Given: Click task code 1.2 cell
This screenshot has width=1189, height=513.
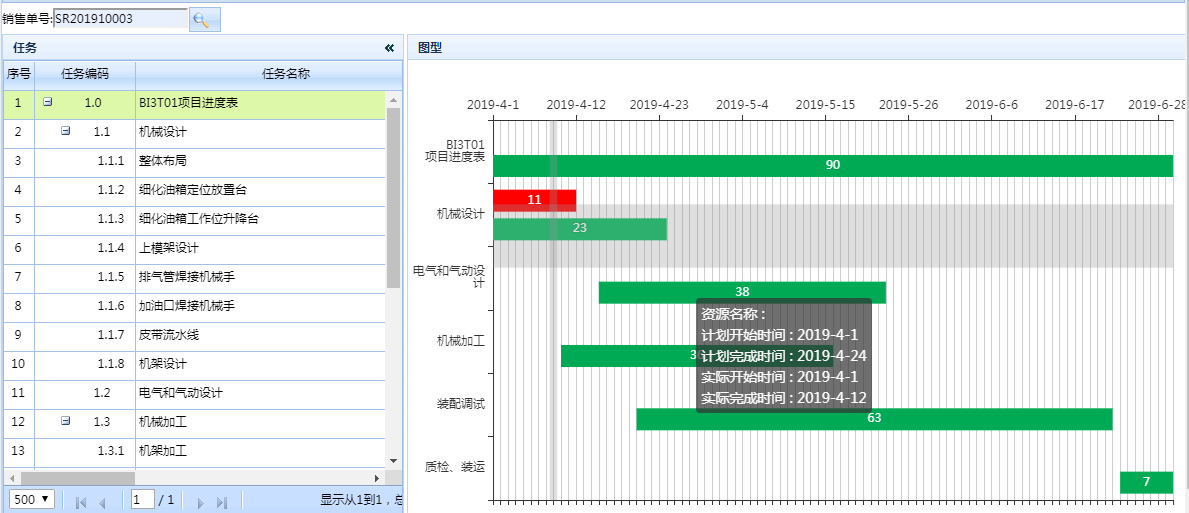Looking at the screenshot, I should click(85, 393).
